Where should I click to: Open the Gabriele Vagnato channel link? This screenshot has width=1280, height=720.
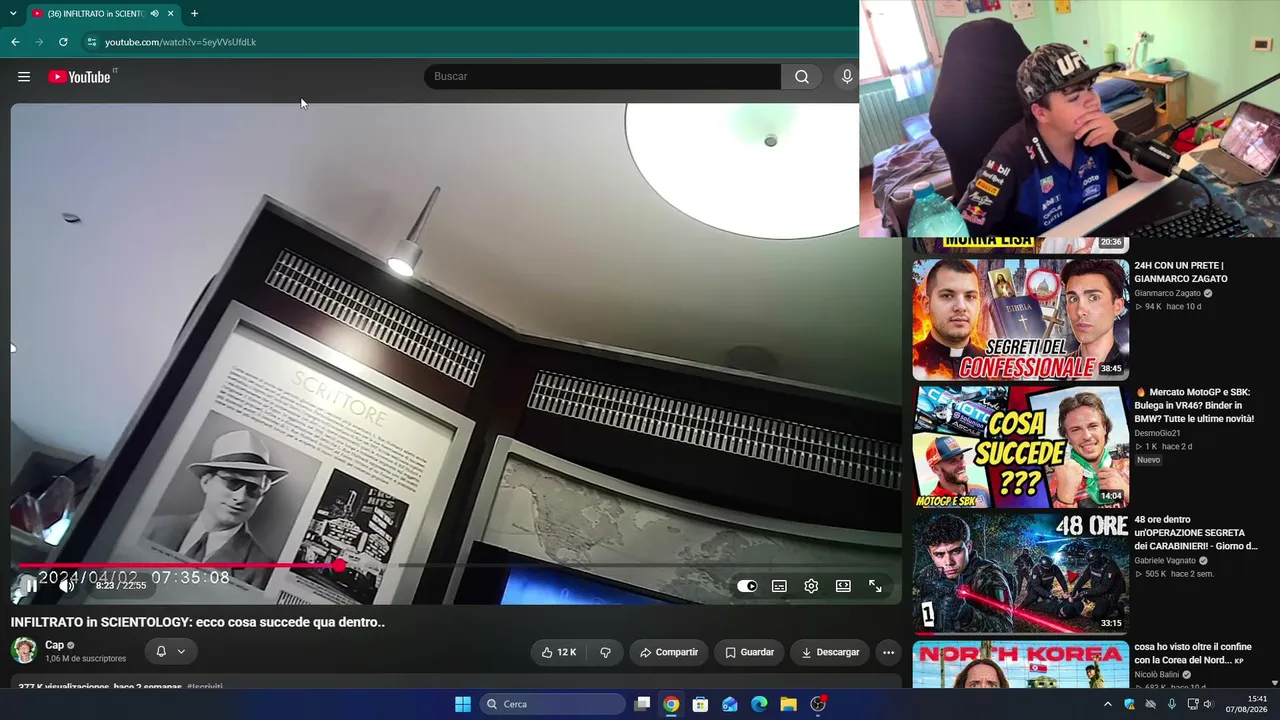coord(1165,561)
